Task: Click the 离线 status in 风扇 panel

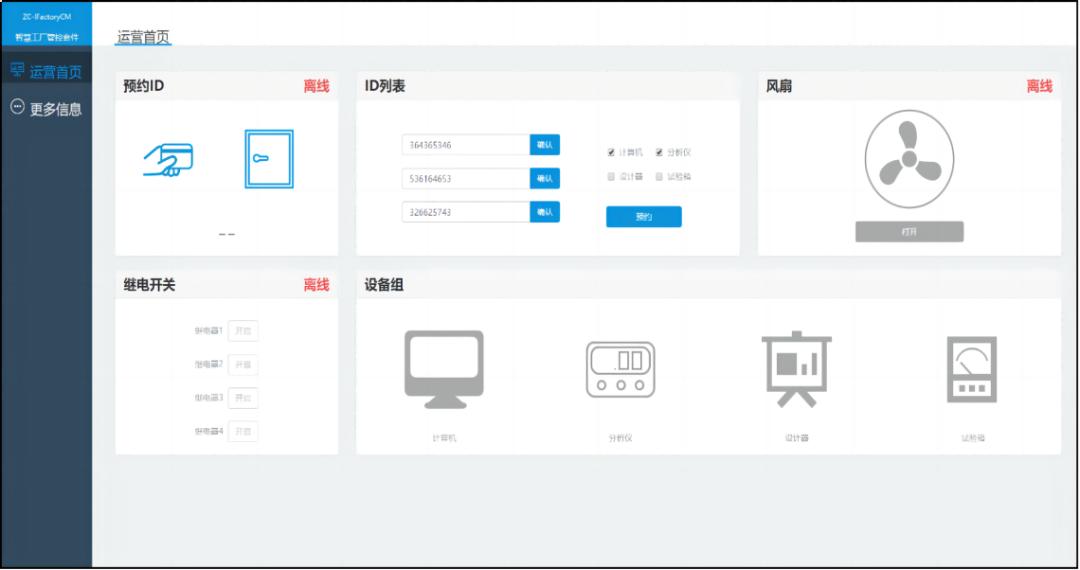Action: 1039,86
